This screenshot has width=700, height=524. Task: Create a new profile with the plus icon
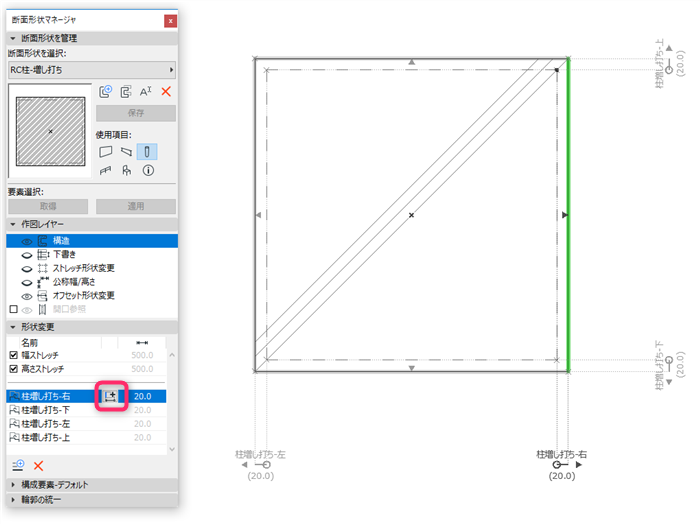click(105, 91)
